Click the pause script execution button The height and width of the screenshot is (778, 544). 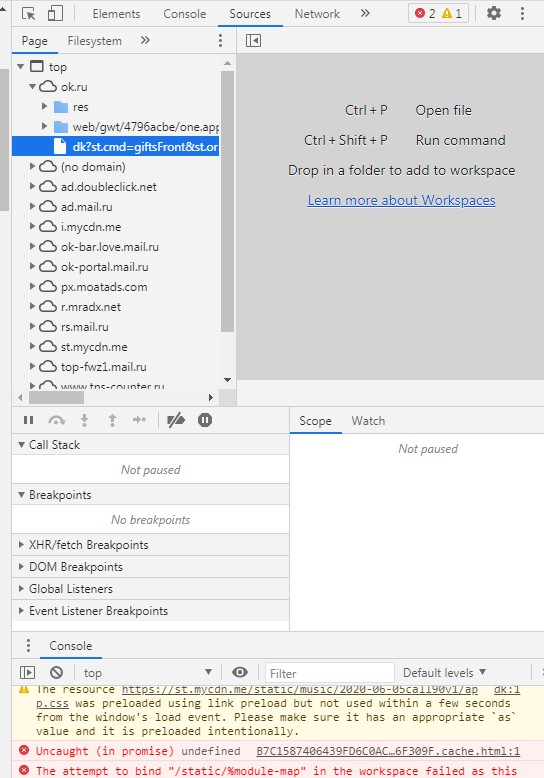(29, 421)
